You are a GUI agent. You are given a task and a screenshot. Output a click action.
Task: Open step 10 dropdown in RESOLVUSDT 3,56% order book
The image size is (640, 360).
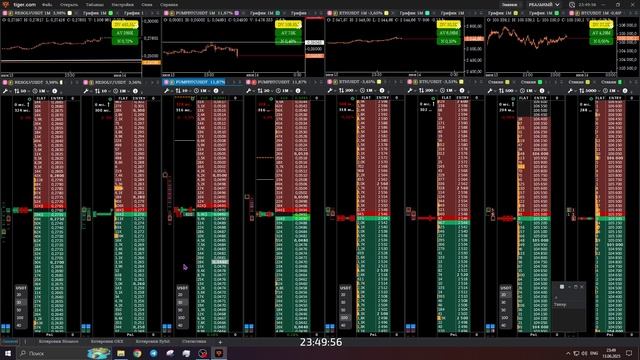pos(103,91)
